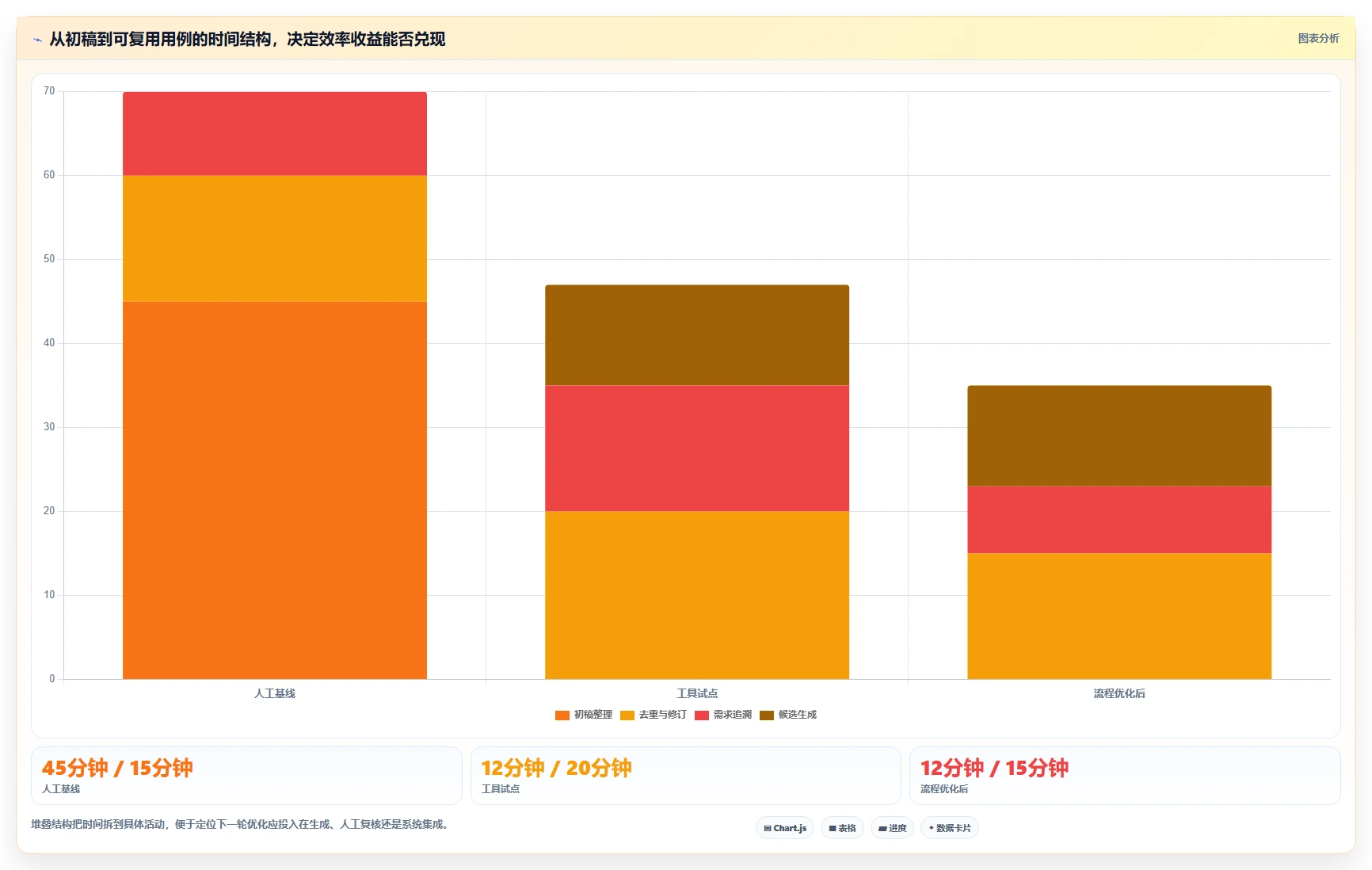Screen dimensions: 1372x870
Task: Click the brown segment of the 工具试点 bar
Action: point(697,335)
